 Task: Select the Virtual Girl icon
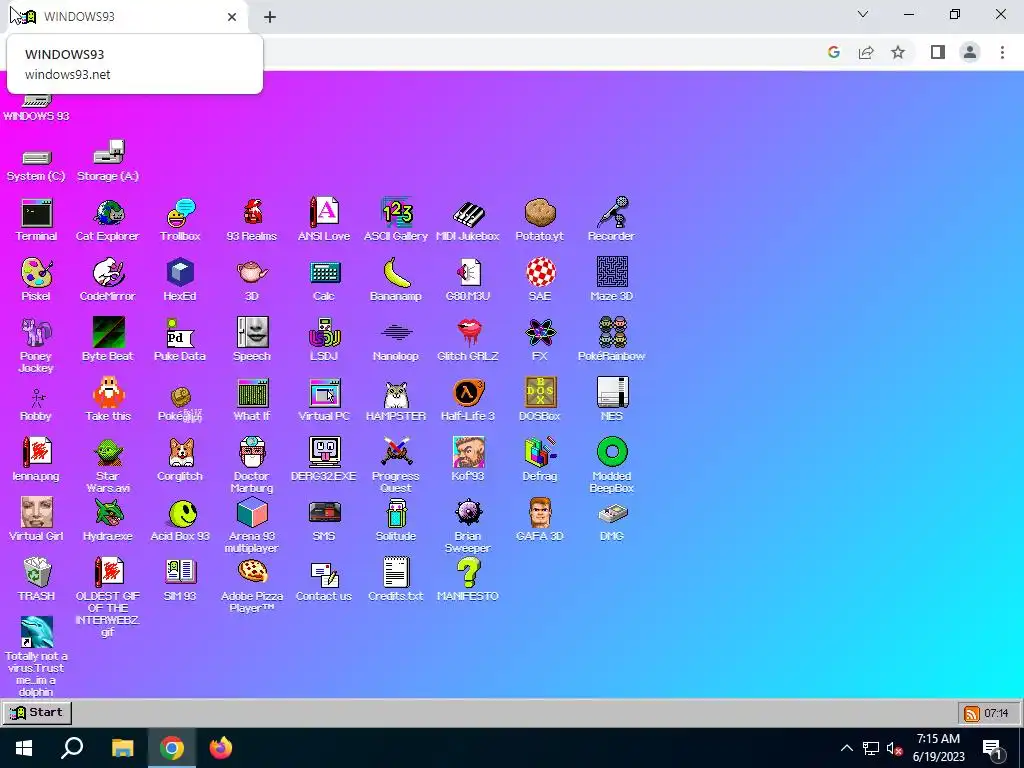tap(36, 513)
